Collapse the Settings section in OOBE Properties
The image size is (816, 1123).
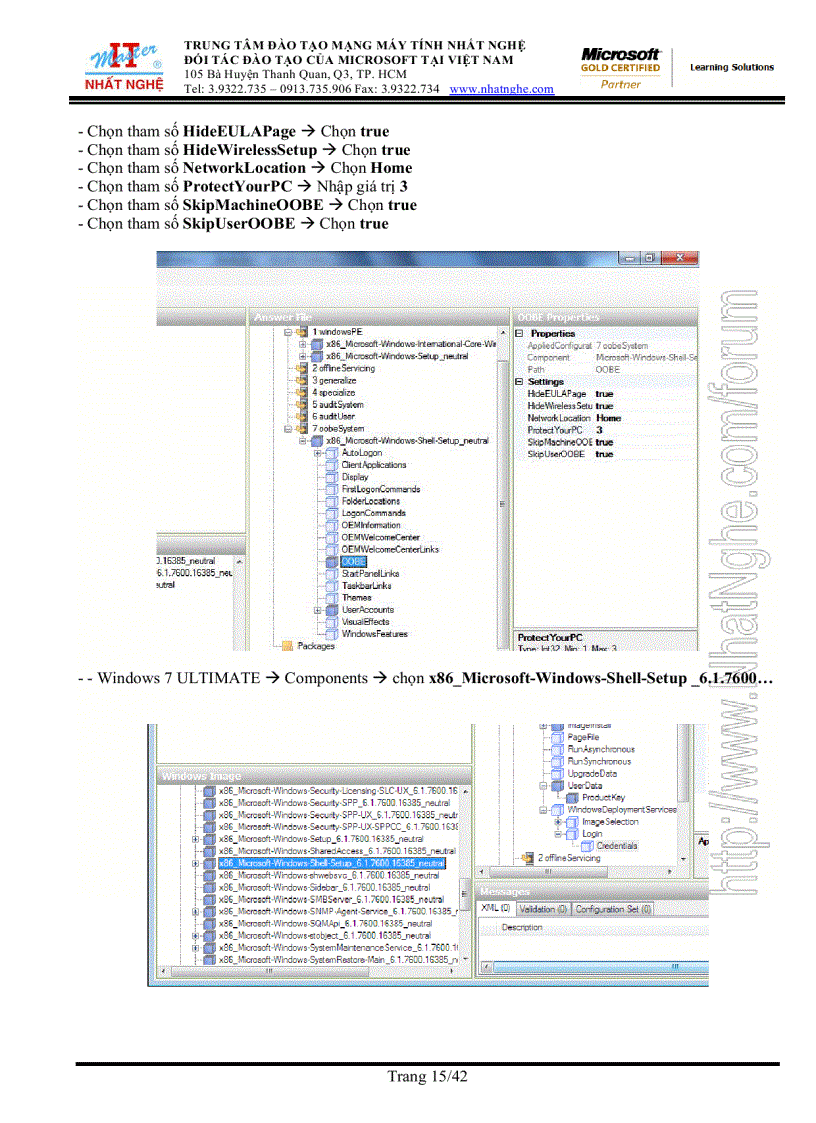(519, 381)
